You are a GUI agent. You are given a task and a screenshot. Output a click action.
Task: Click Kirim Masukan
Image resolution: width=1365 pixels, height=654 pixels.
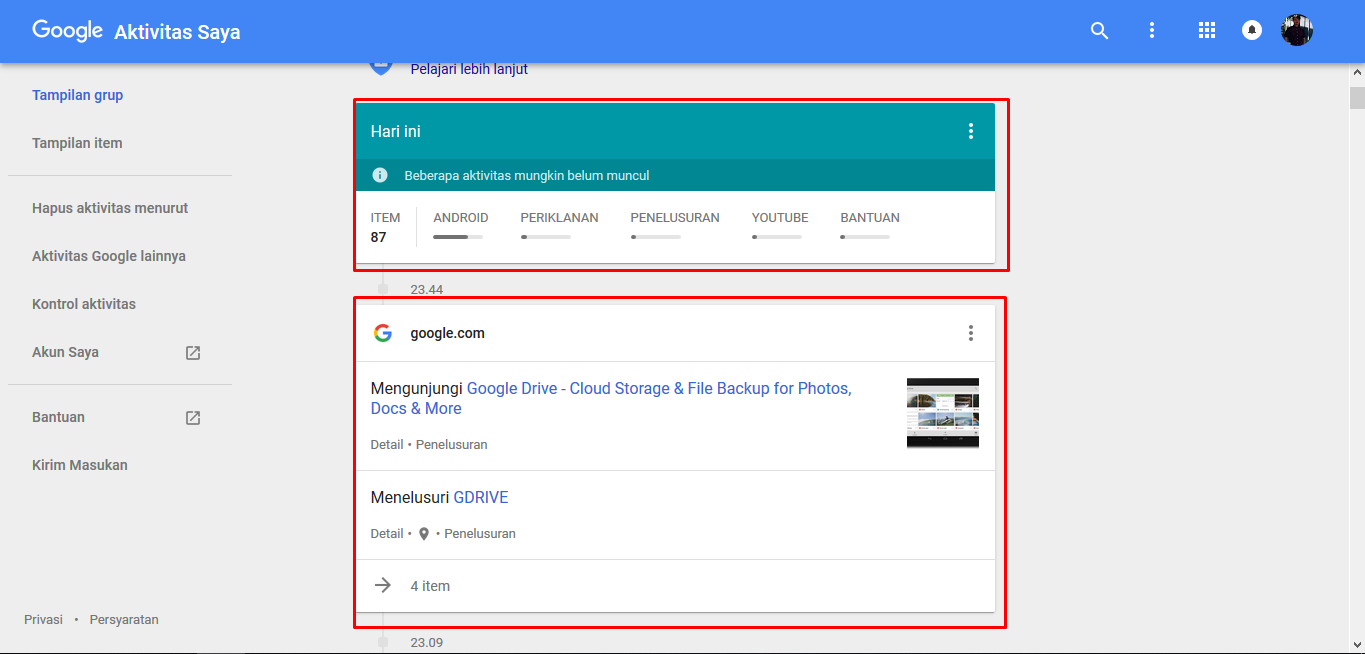coord(80,466)
